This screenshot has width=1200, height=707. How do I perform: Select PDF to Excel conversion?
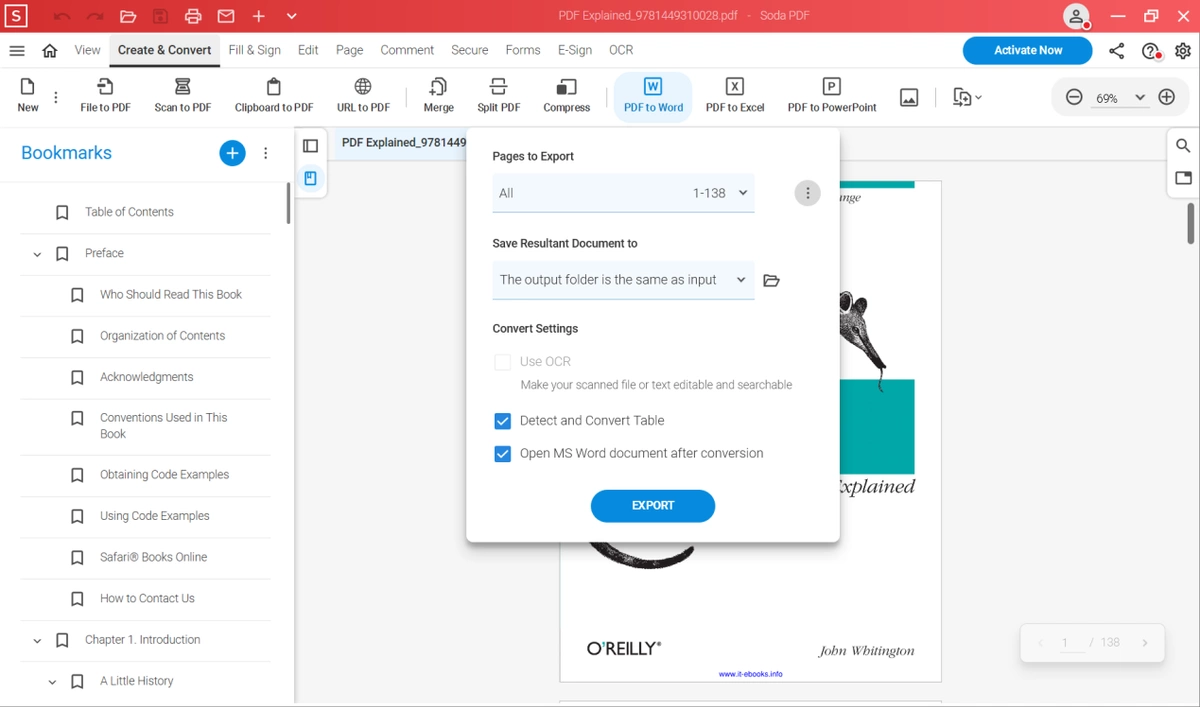coord(735,96)
